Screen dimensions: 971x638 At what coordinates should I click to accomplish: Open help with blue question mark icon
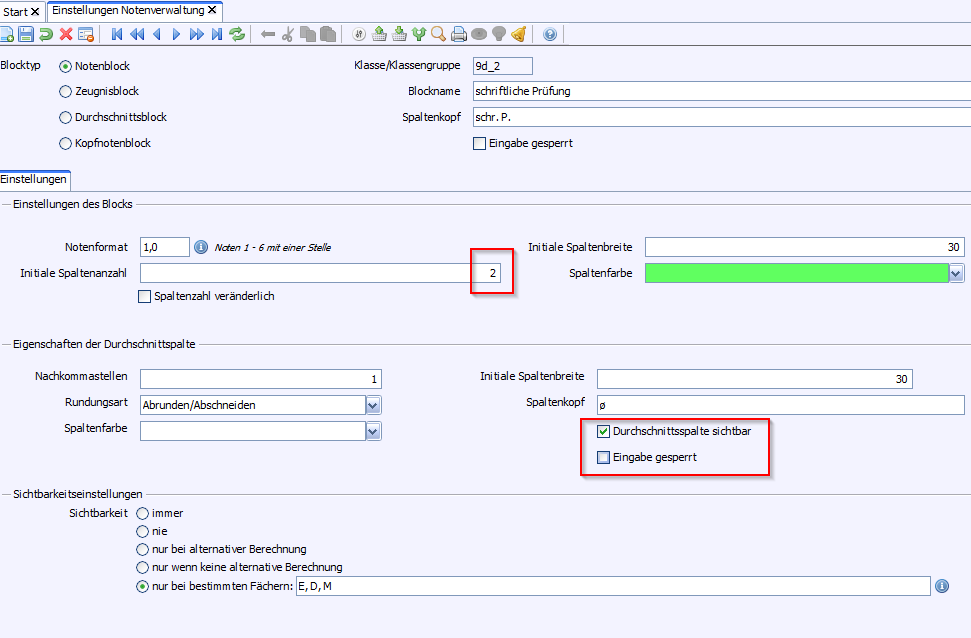tap(549, 34)
